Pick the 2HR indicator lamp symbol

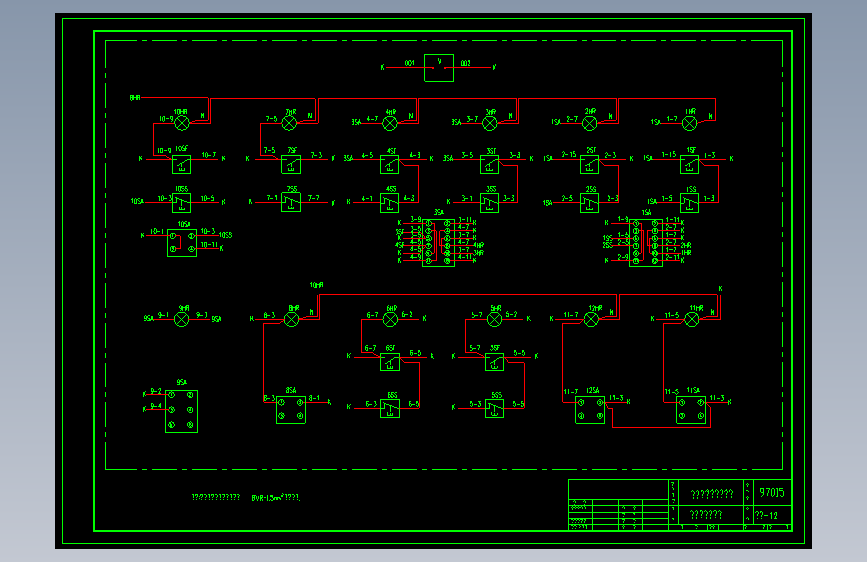coord(590,123)
